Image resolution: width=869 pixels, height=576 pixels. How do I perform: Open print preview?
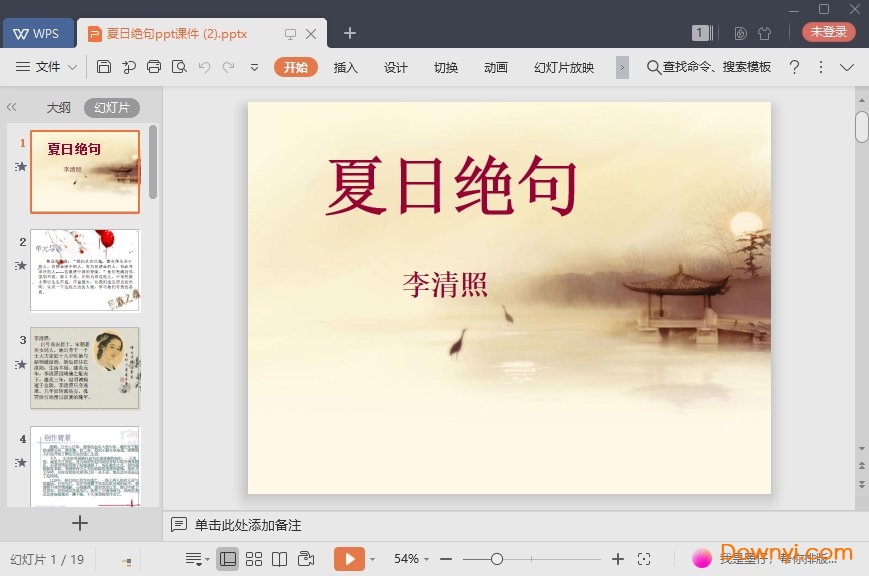pyautogui.click(x=179, y=67)
